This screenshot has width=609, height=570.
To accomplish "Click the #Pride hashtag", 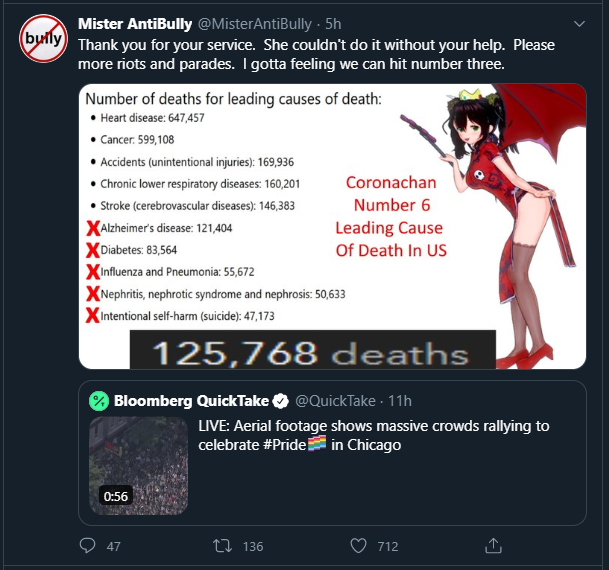I will (285, 445).
